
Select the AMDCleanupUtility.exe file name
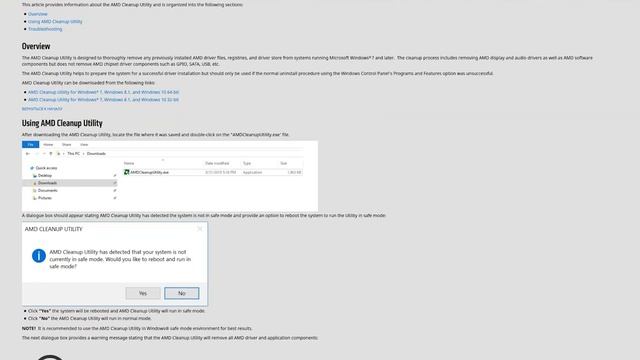(149, 173)
